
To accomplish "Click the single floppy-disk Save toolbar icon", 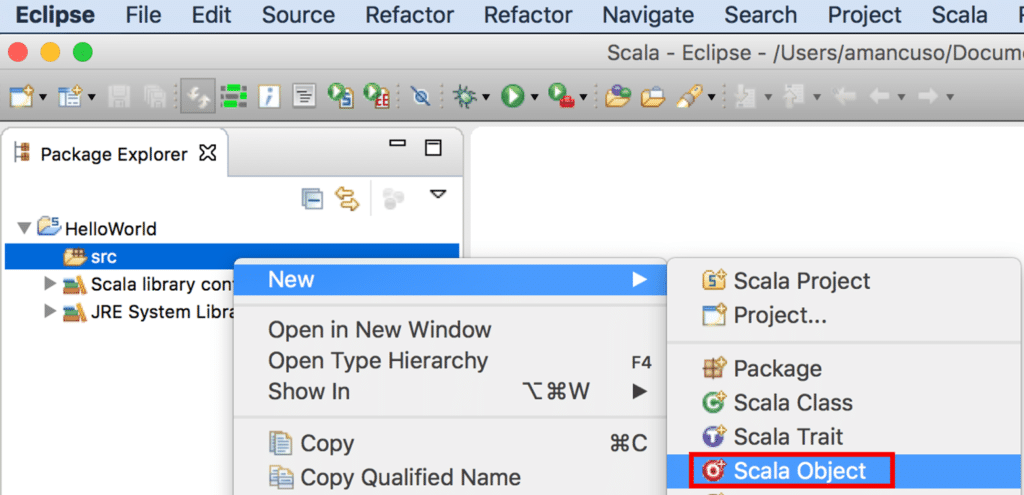I will (119, 97).
